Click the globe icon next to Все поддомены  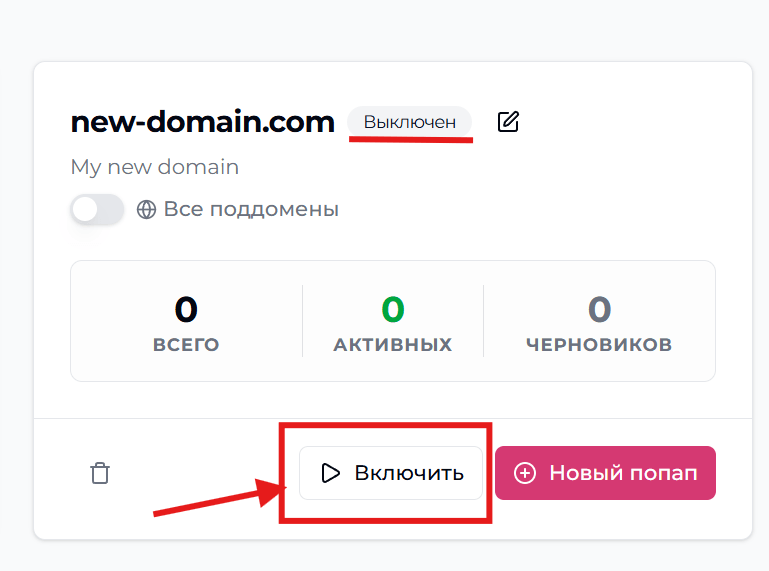coord(146,209)
